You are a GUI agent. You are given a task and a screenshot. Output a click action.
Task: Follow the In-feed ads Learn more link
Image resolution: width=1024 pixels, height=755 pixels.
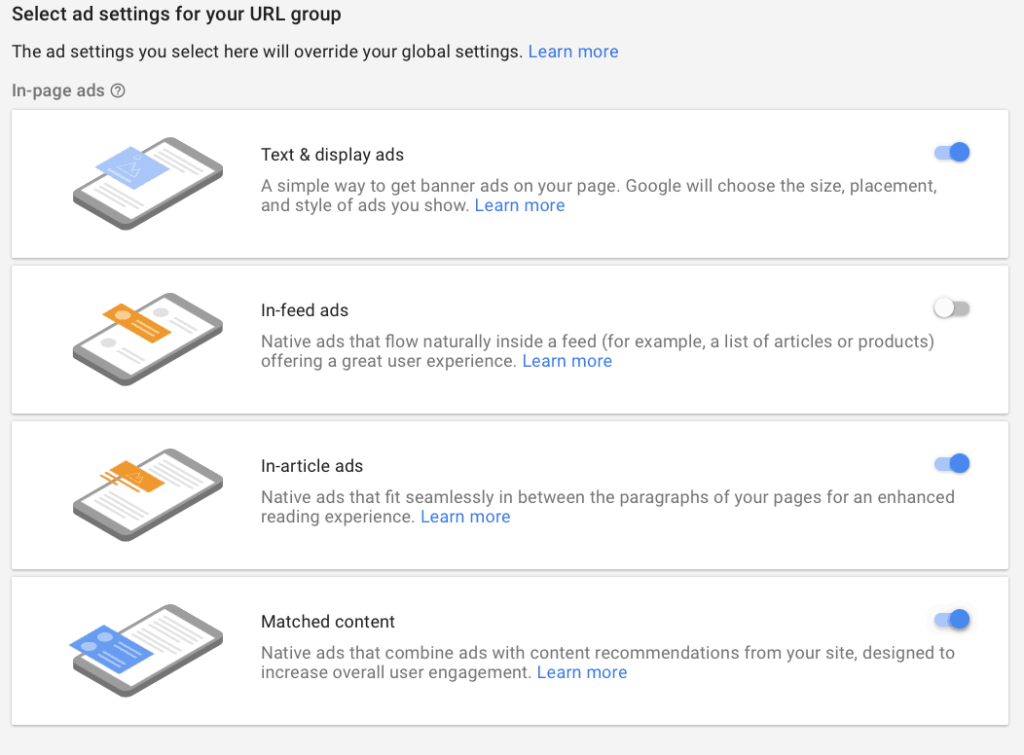(567, 361)
